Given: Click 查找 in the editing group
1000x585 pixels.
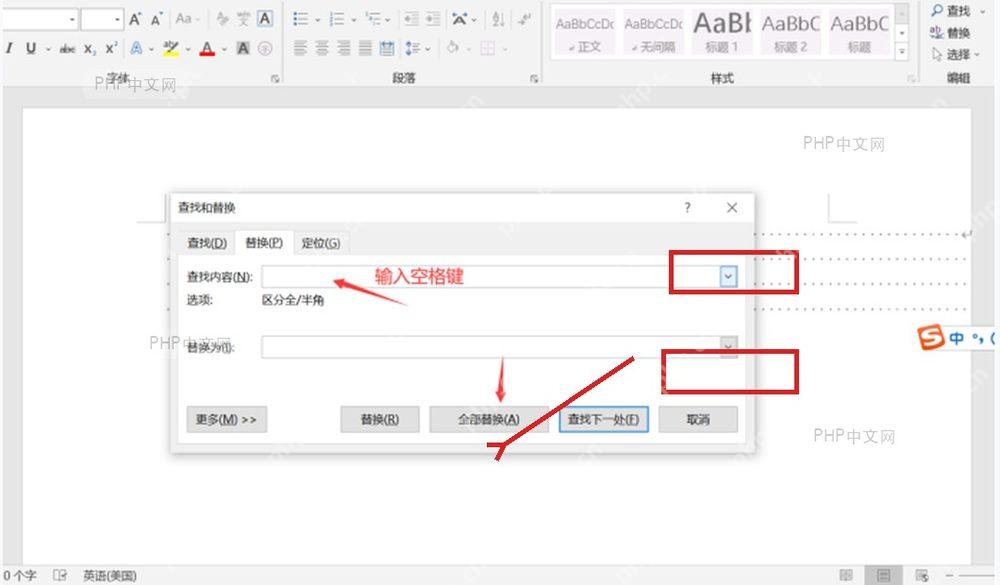Looking at the screenshot, I should pyautogui.click(x=951, y=11).
